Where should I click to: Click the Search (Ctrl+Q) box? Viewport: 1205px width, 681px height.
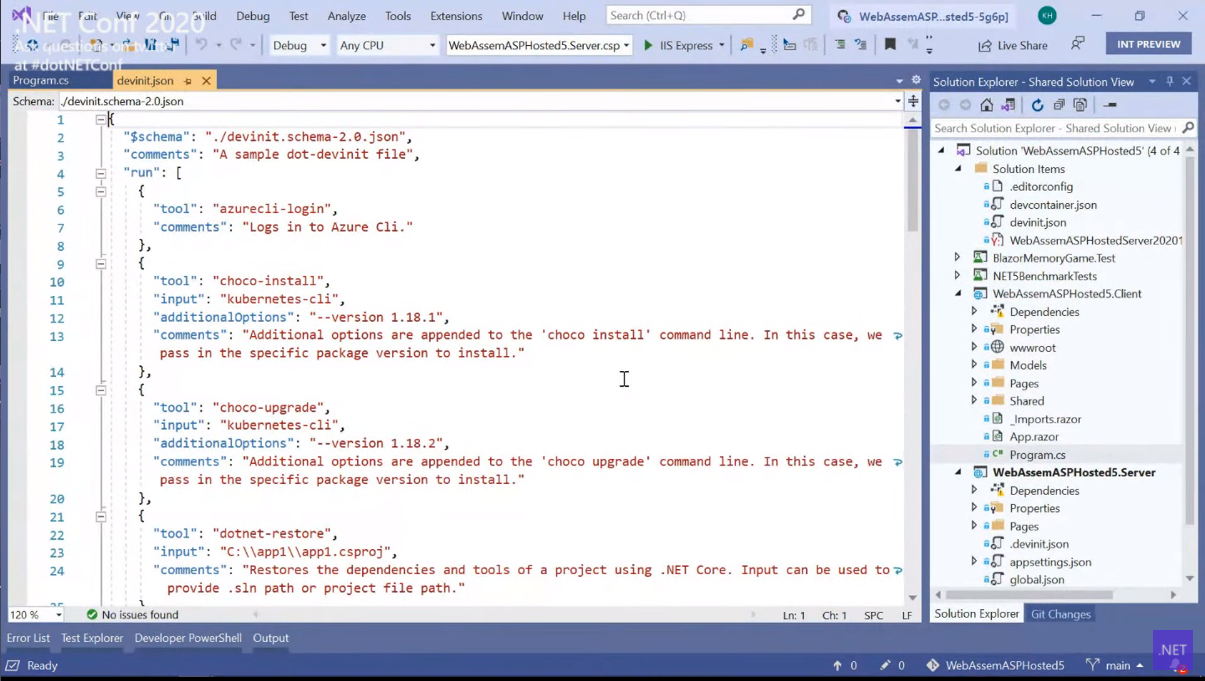click(708, 15)
